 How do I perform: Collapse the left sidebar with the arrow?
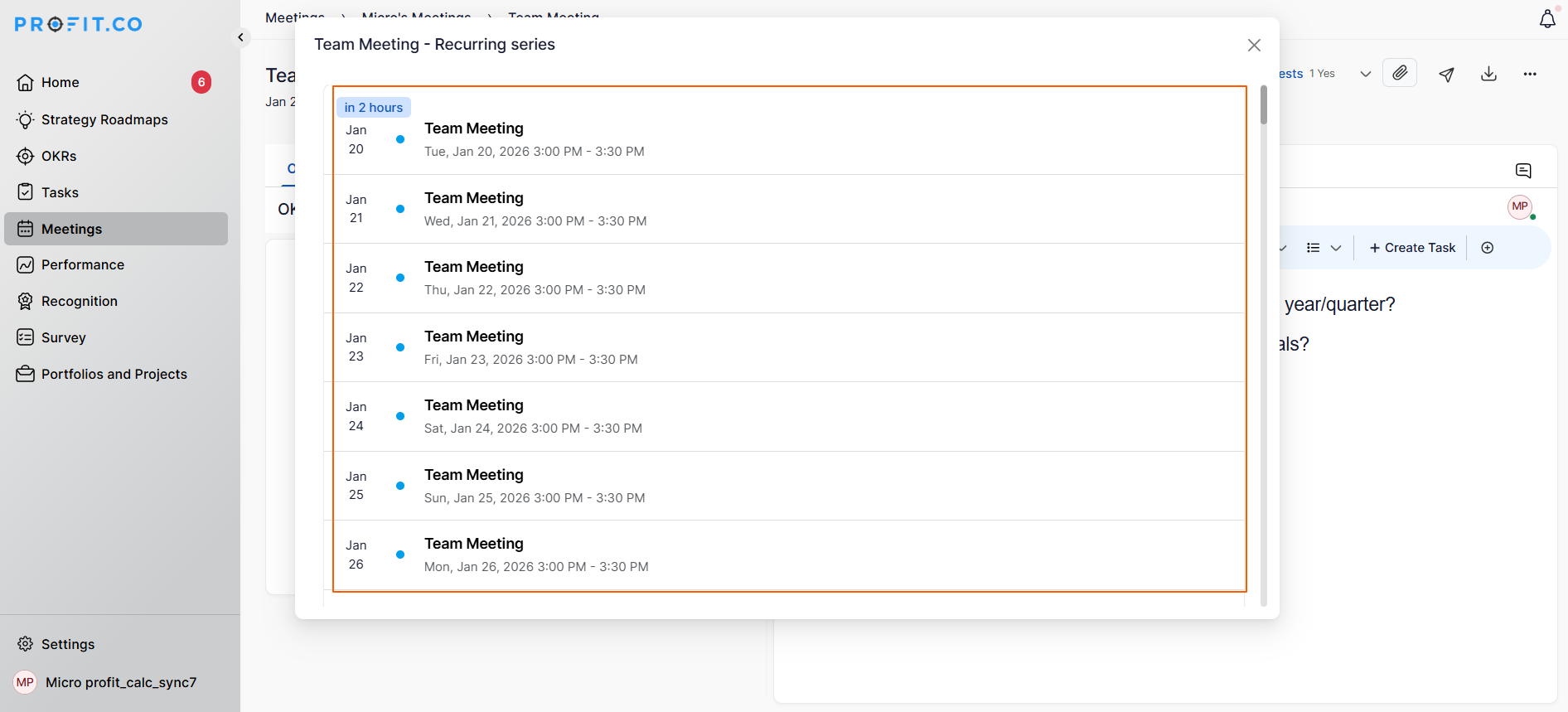(240, 37)
